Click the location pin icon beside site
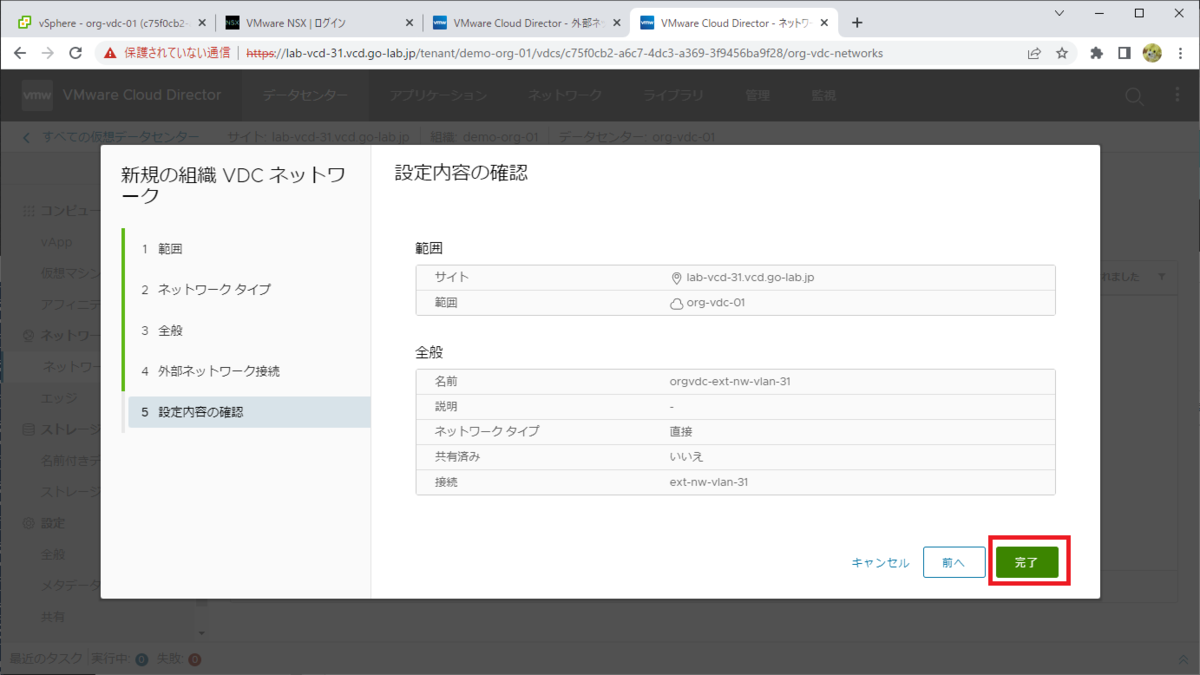The width and height of the screenshot is (1200, 675). tap(677, 278)
